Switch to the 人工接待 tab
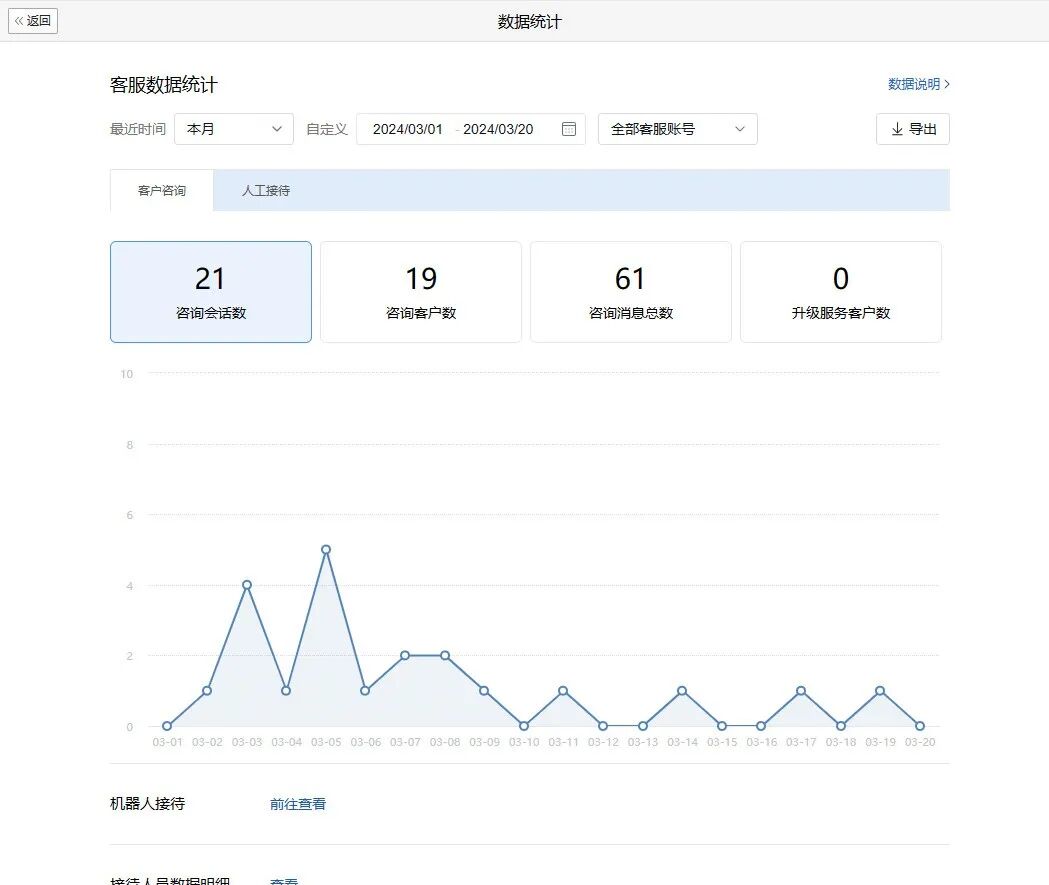The height and width of the screenshot is (885, 1049). (264, 190)
